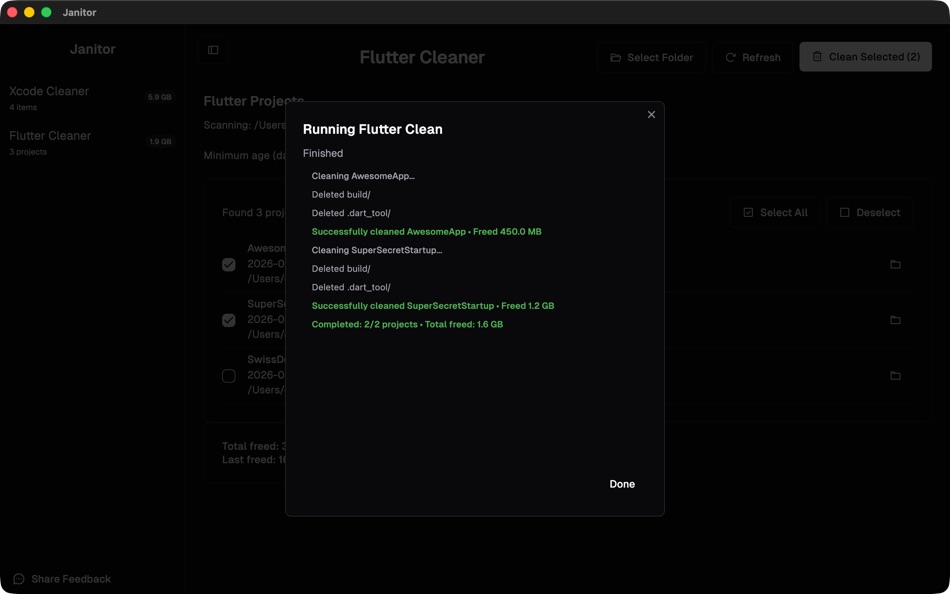Click the 1.9 GB Flutter size badge
Screen dimensions: 950x594
click(161, 142)
